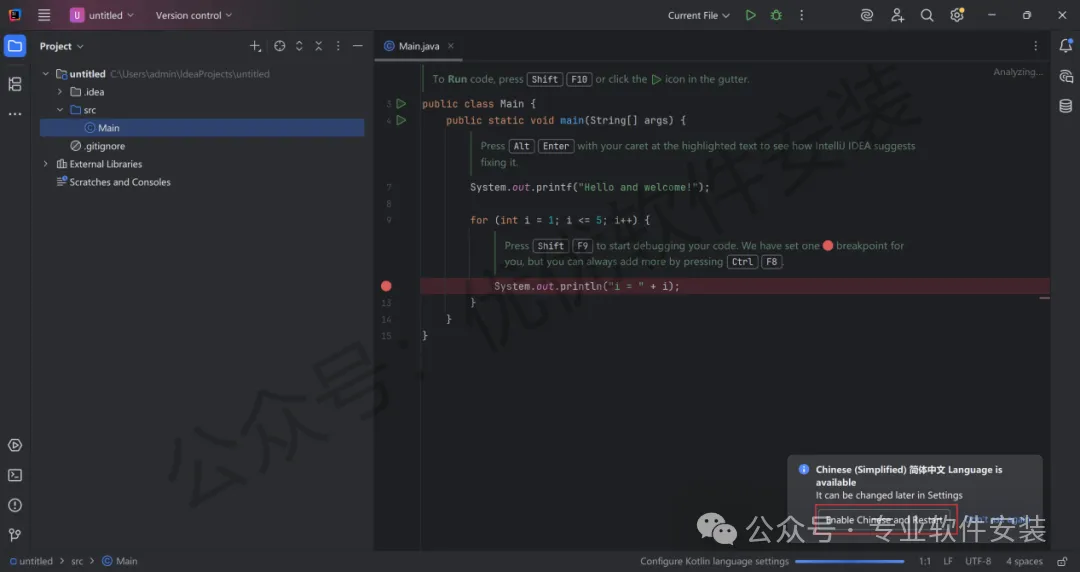Open the Project view dropdown
Screen dimensions: 1080x572
[x=61, y=46]
